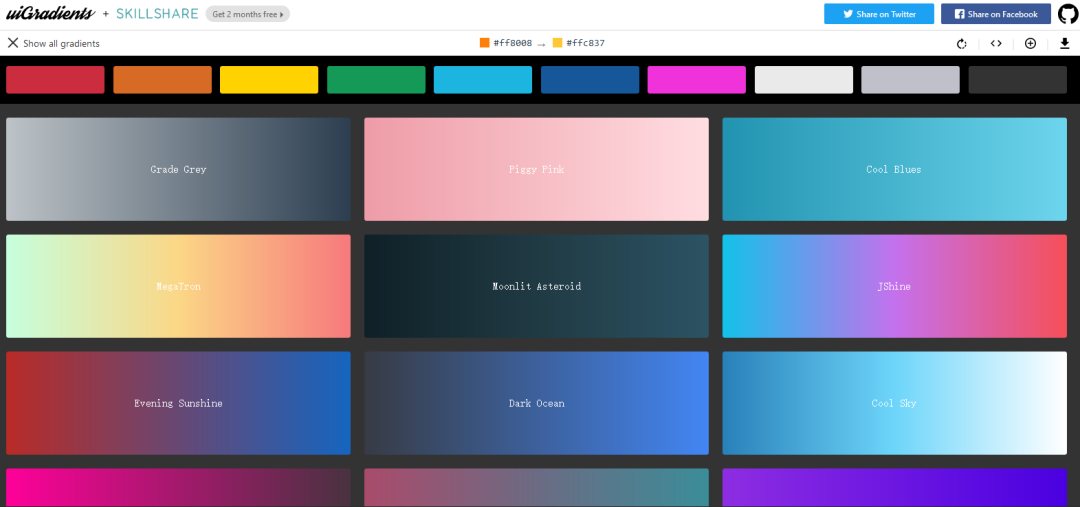Pick the partially visible mauve-to-teal gradient card
The width and height of the screenshot is (1080, 507).
(x=537, y=488)
